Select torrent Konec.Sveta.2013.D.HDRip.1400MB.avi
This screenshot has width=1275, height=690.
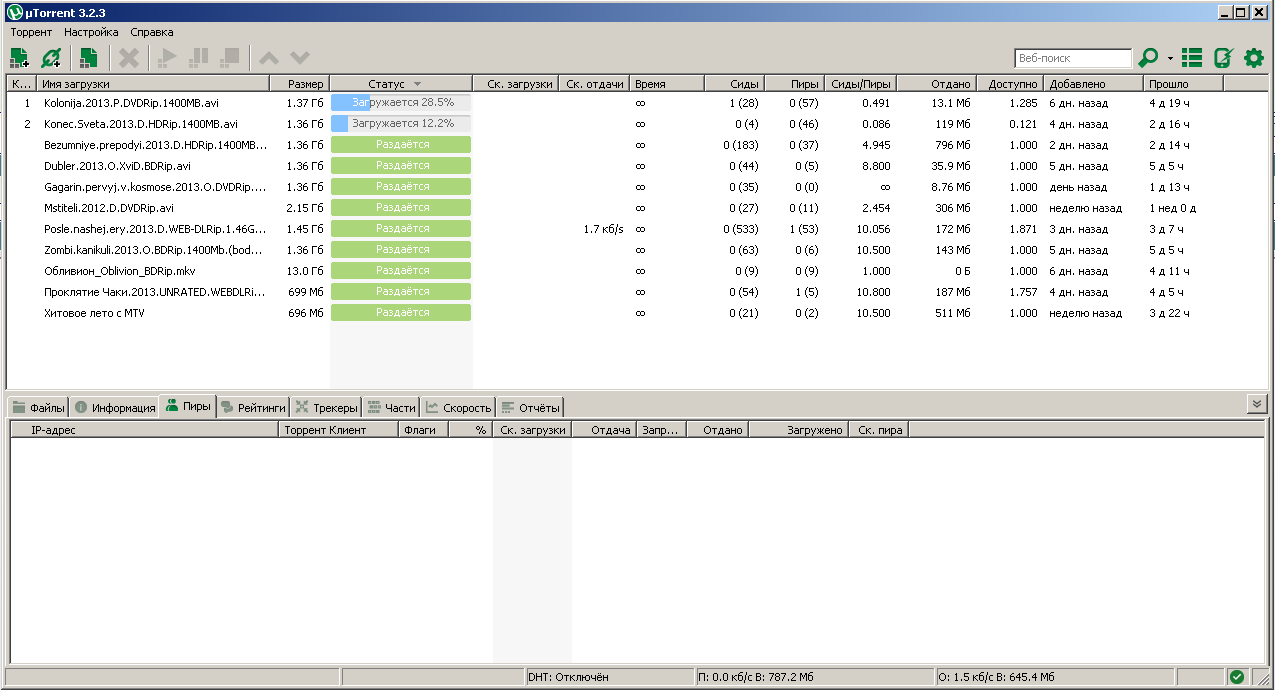click(x=141, y=123)
